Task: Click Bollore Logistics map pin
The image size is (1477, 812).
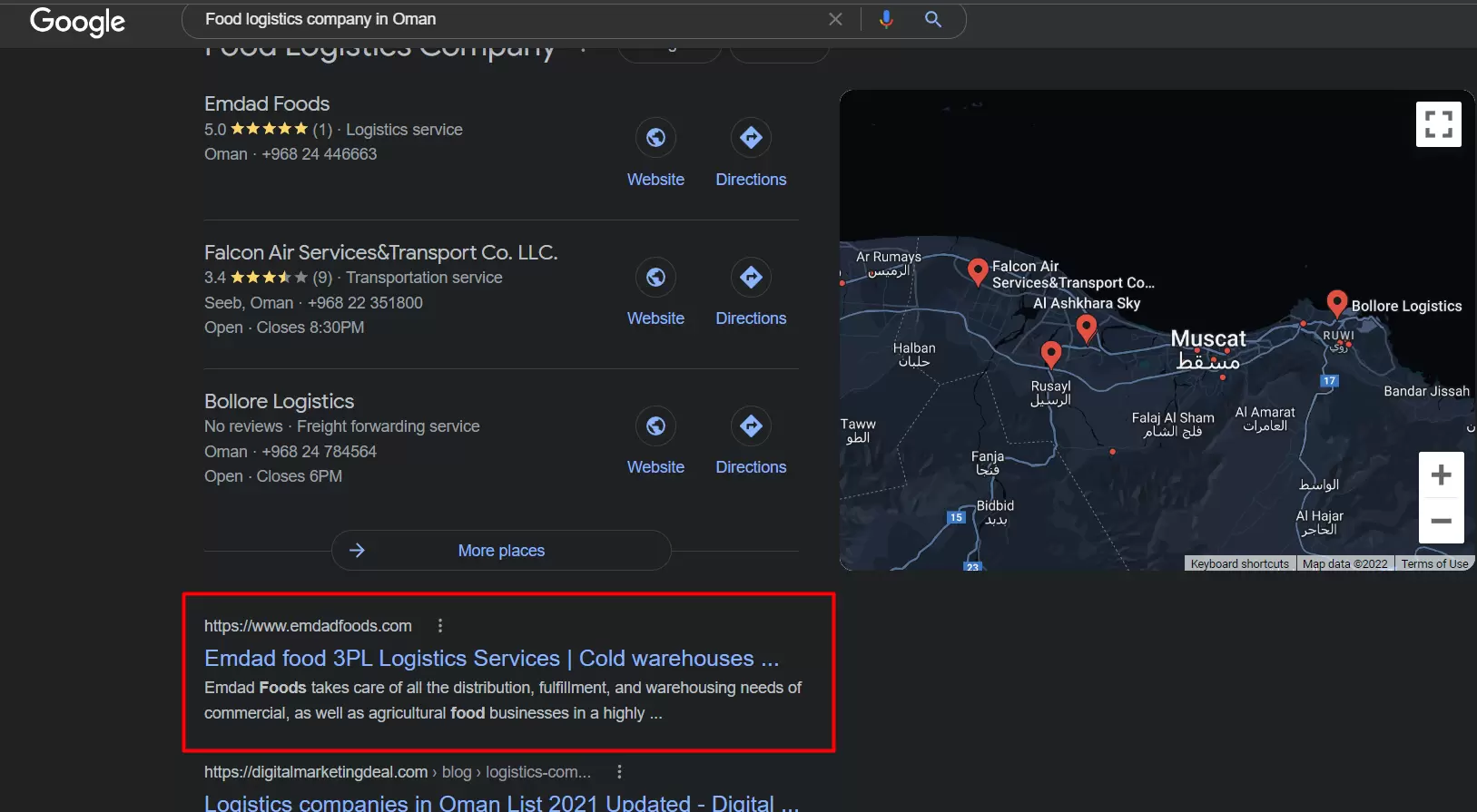Action: (1336, 303)
